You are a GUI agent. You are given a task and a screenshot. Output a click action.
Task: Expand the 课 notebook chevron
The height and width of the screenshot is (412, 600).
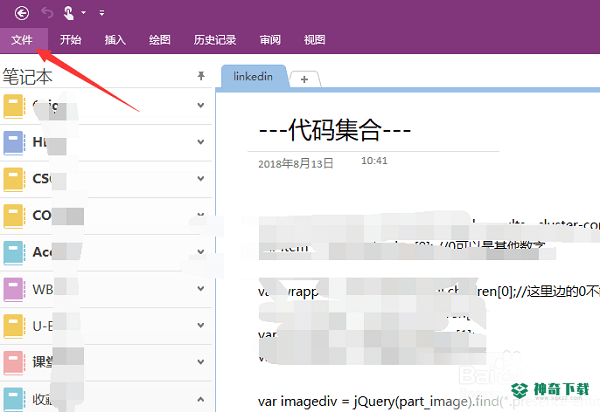coord(201,362)
